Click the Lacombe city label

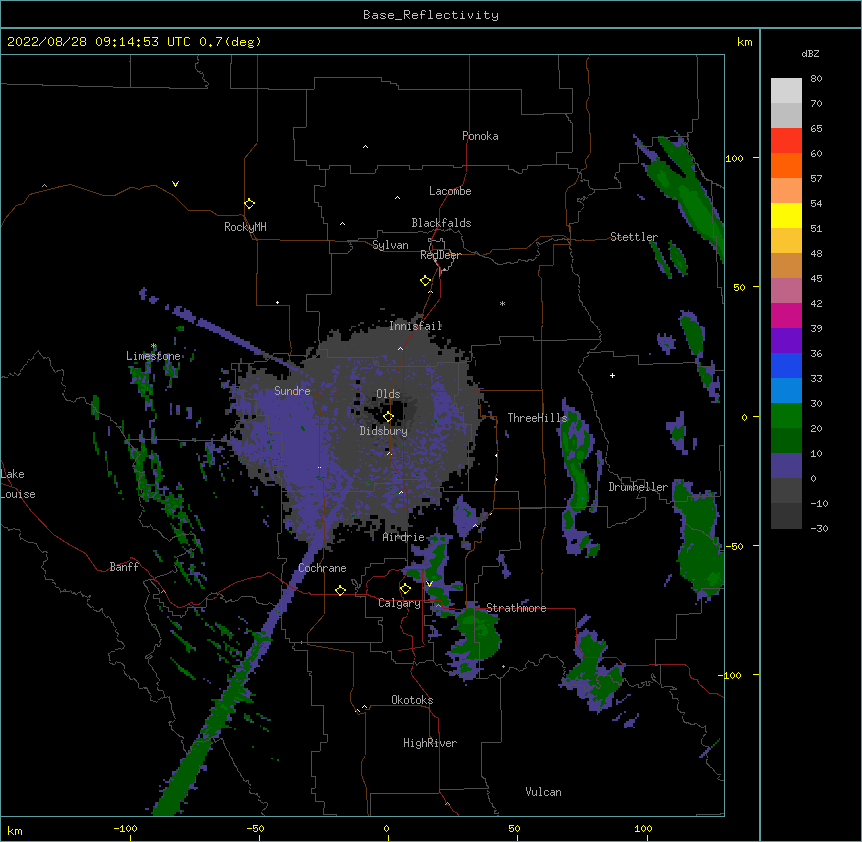point(450,191)
